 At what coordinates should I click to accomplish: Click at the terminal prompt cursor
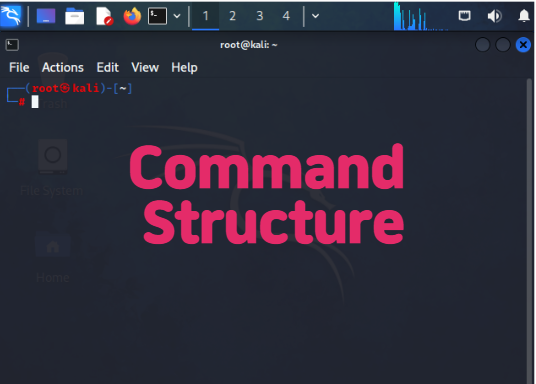pyautogui.click(x=35, y=102)
